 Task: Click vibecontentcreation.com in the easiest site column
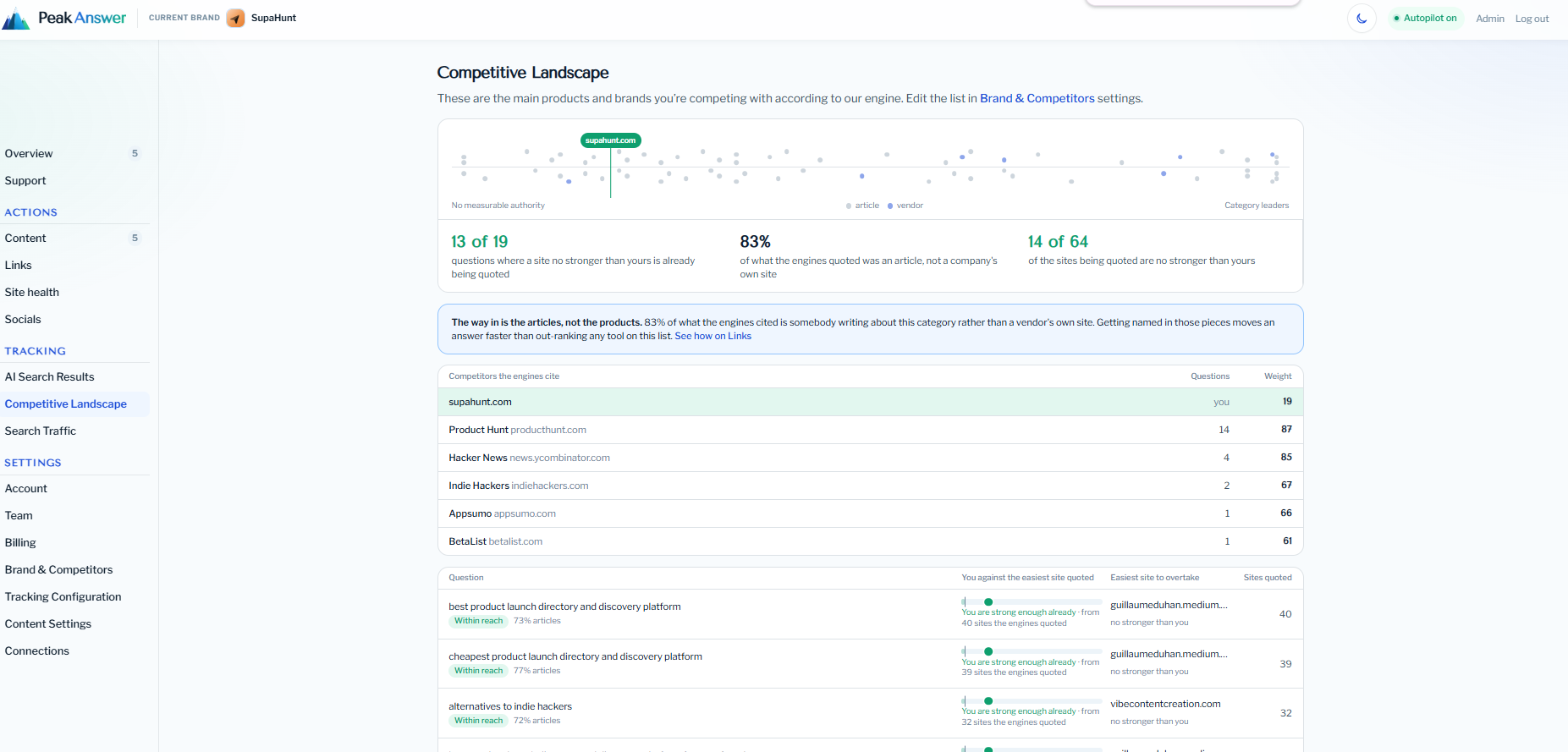click(x=1165, y=704)
